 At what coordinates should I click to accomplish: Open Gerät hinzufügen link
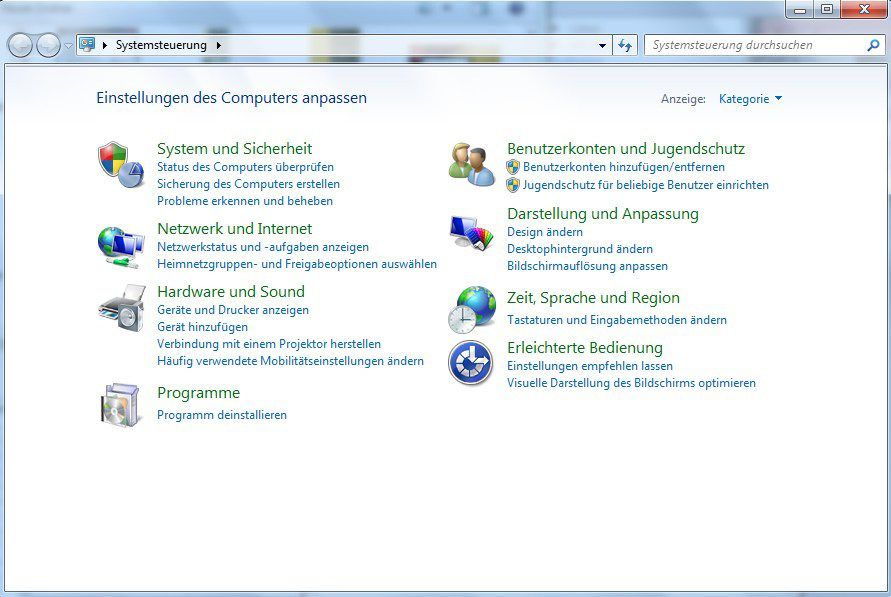click(202, 327)
